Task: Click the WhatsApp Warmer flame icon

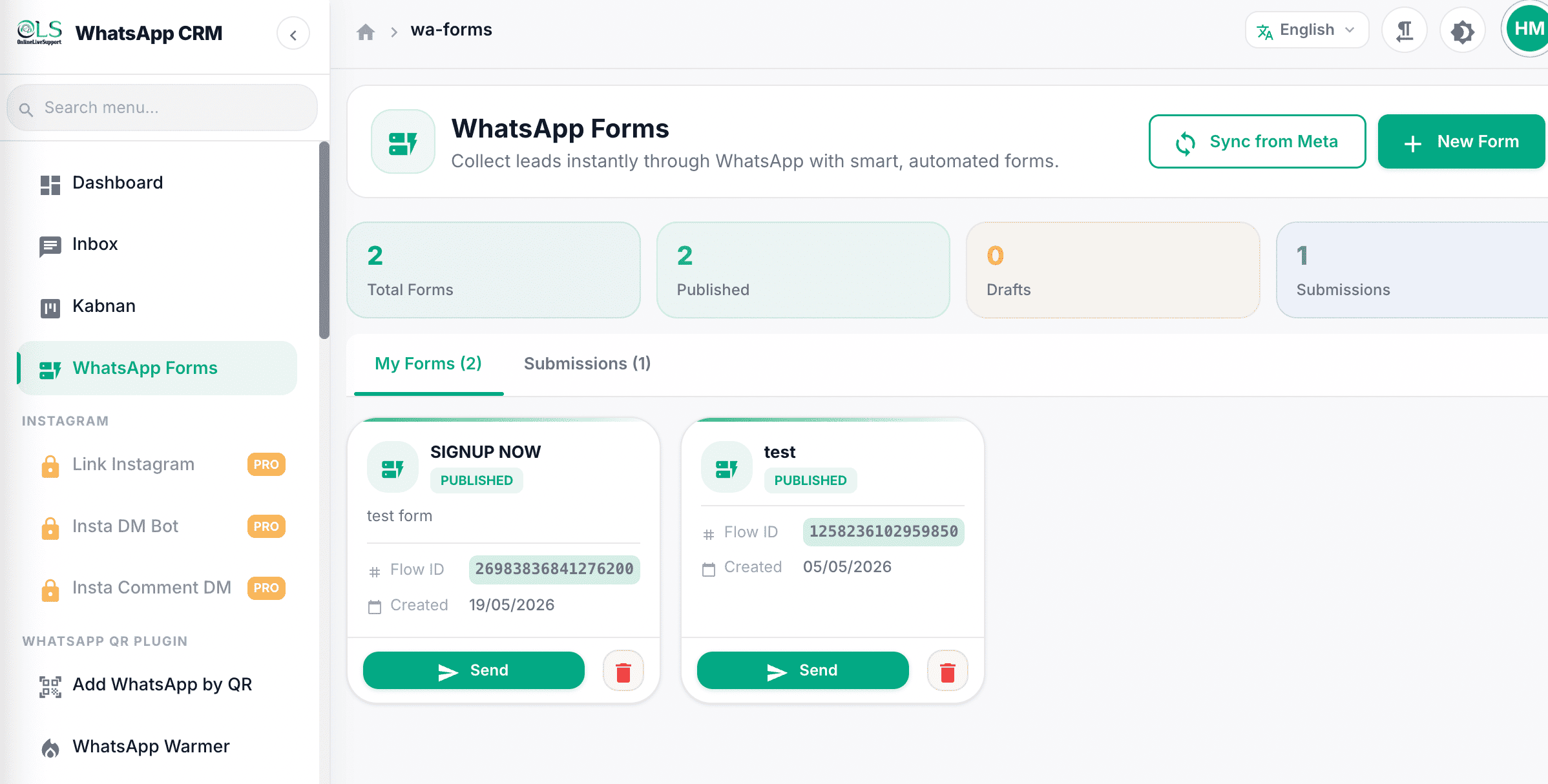Action: point(50,748)
